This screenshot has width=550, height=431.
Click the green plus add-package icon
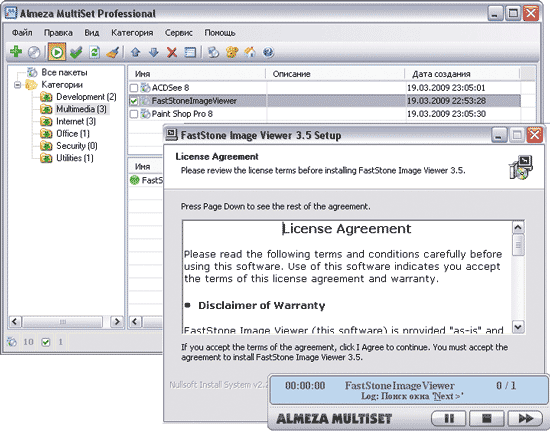click(x=15, y=52)
